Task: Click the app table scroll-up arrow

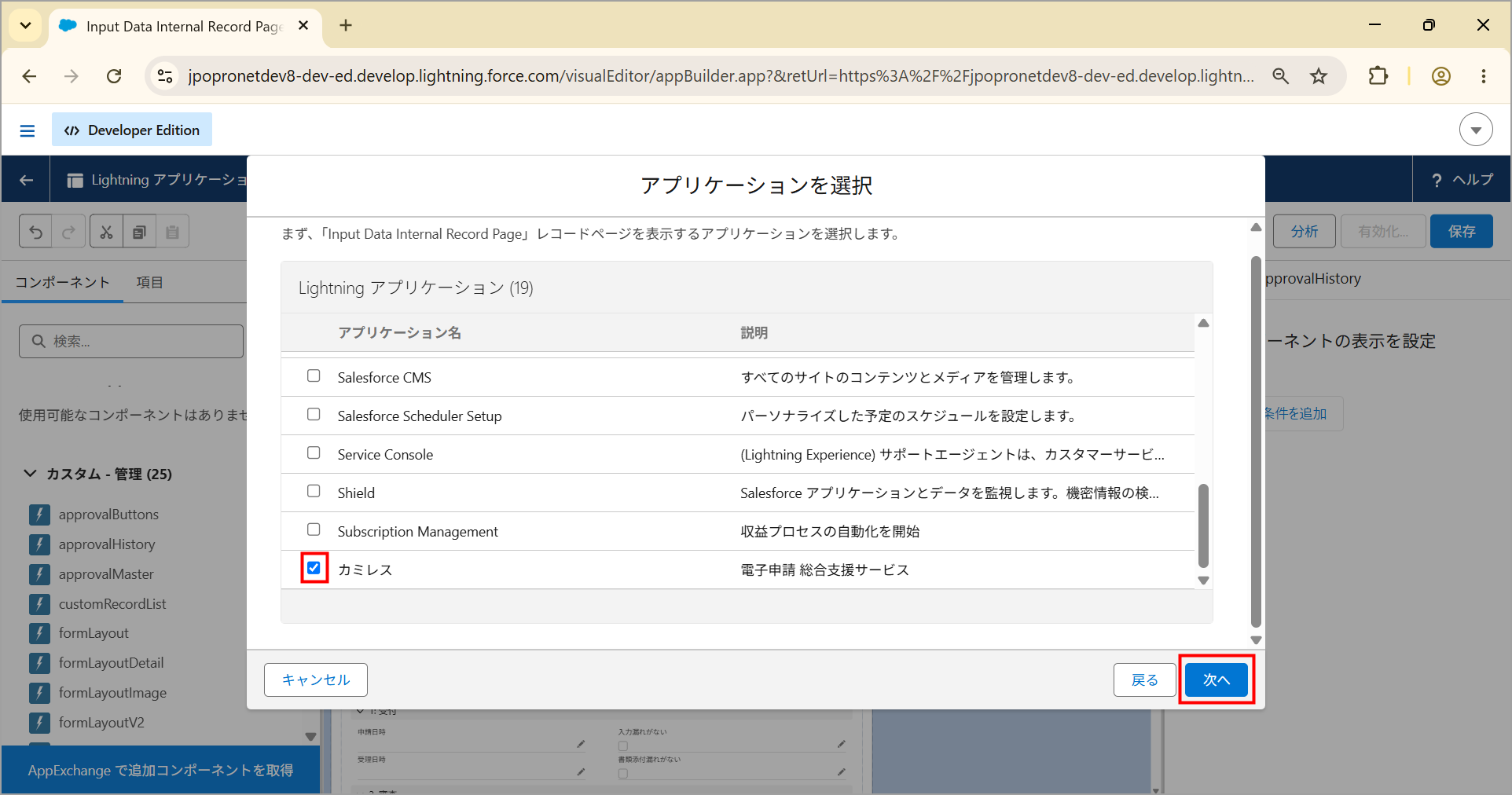Action: click(x=1203, y=323)
